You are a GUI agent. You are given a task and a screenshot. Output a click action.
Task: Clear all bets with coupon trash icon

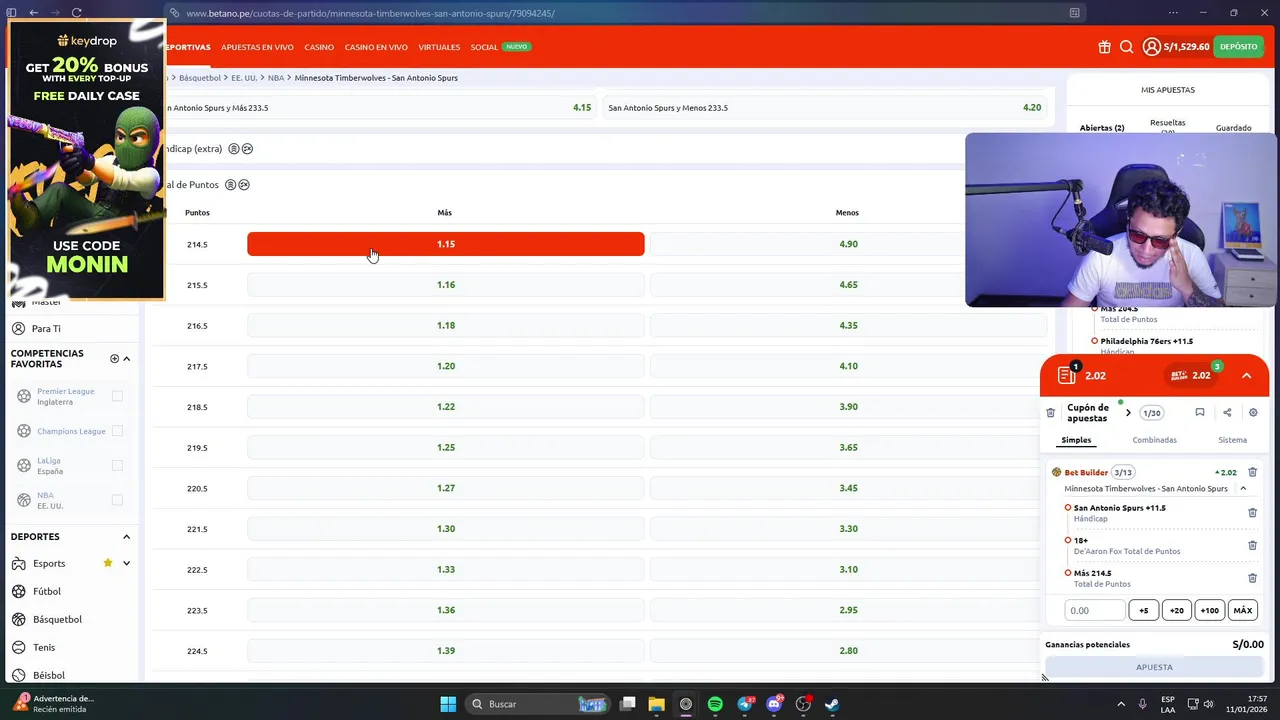click(x=1050, y=412)
